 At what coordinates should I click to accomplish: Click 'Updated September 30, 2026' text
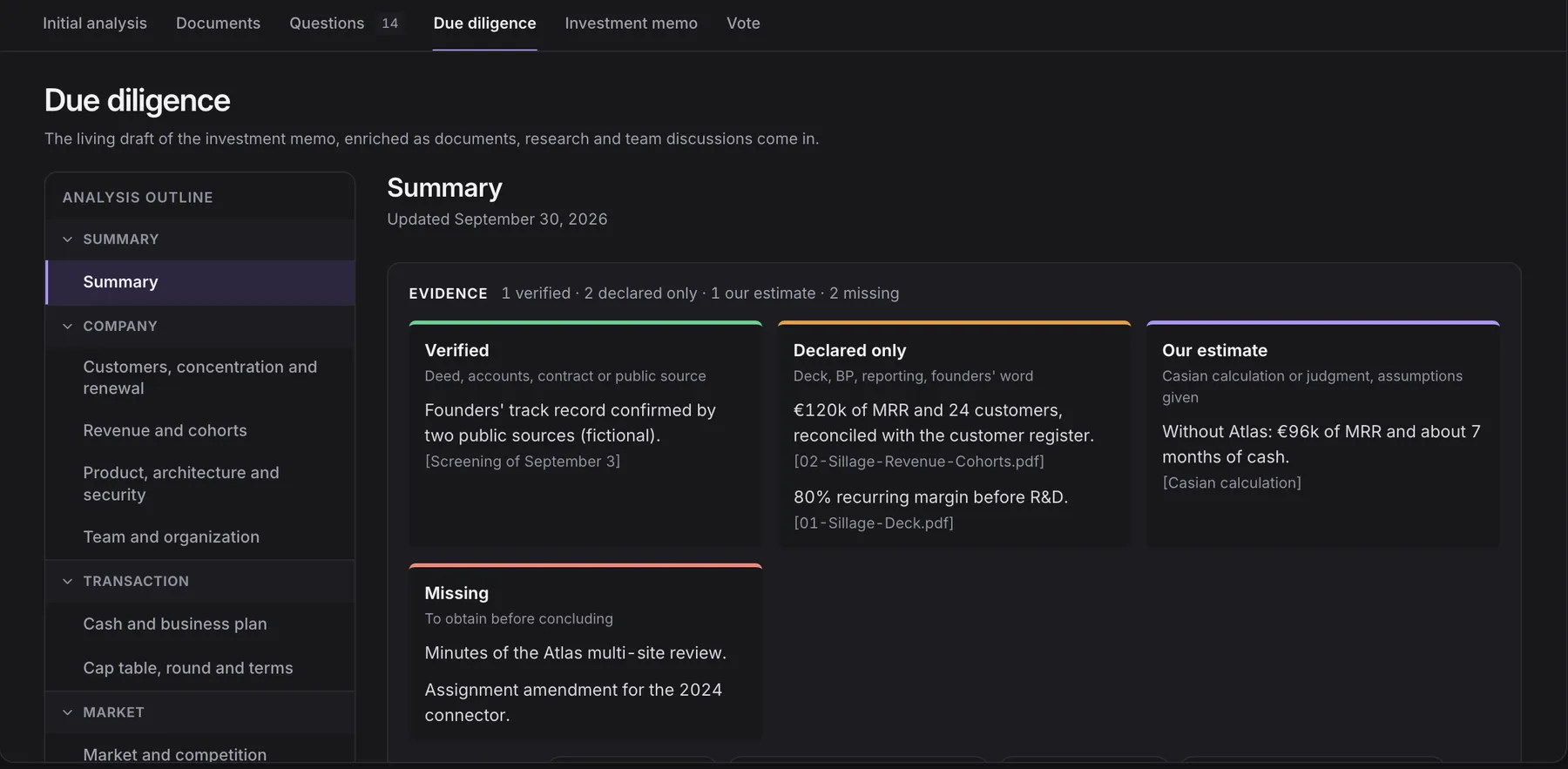497,219
